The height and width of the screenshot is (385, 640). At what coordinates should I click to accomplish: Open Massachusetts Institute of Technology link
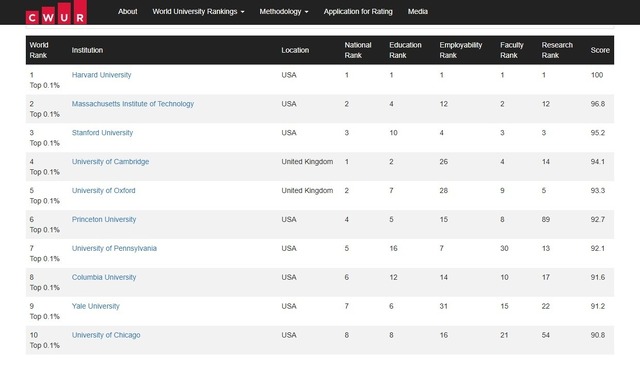click(133, 104)
